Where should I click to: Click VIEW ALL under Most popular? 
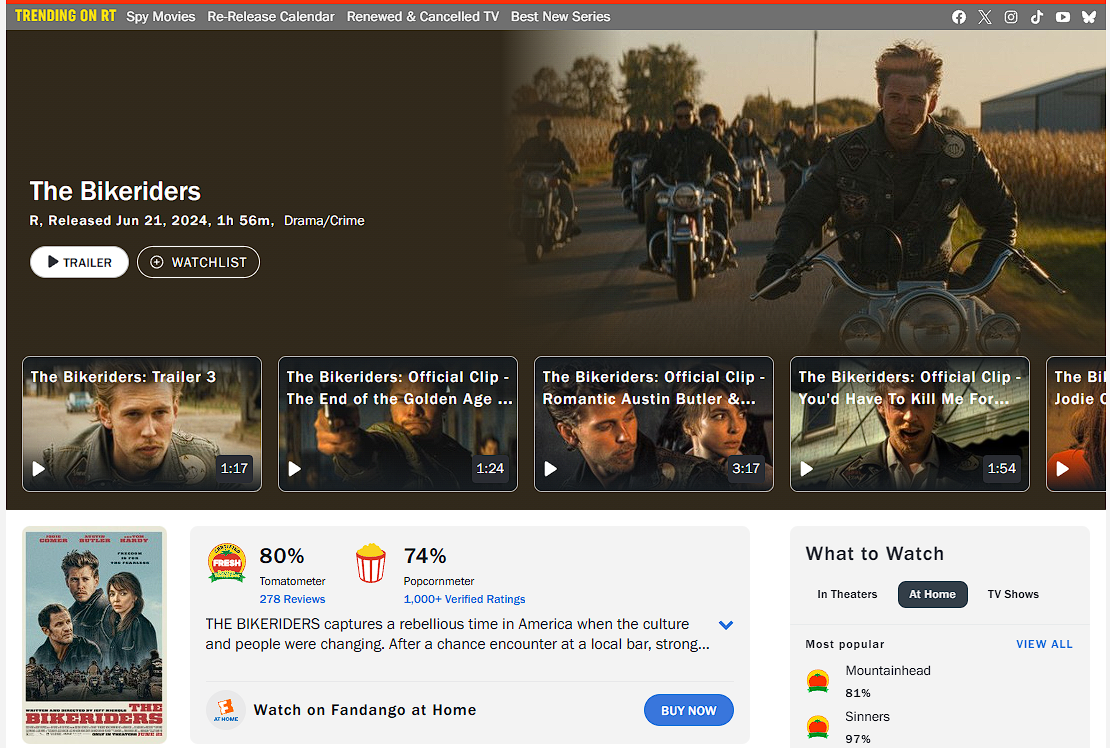pos(1044,644)
